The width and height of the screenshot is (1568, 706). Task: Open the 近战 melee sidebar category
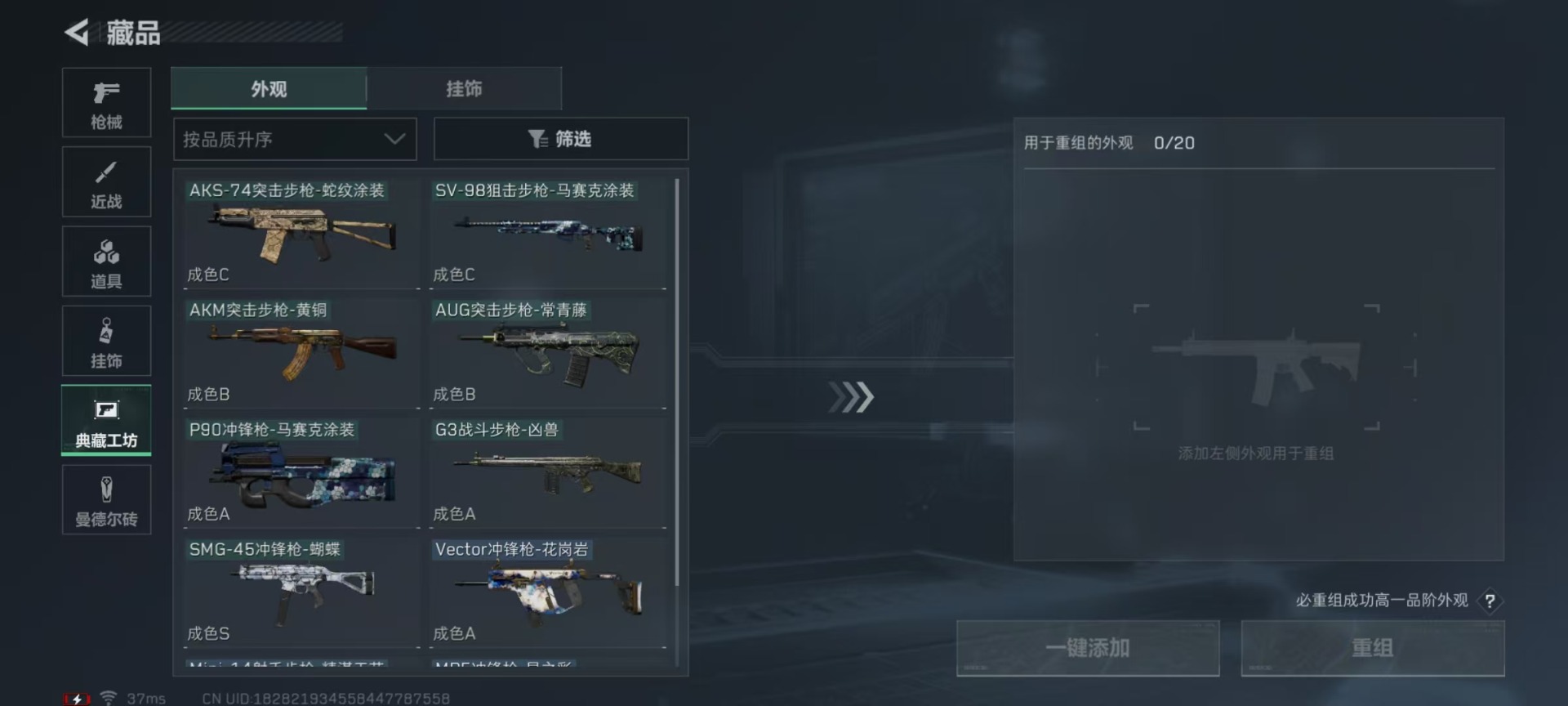tap(106, 182)
